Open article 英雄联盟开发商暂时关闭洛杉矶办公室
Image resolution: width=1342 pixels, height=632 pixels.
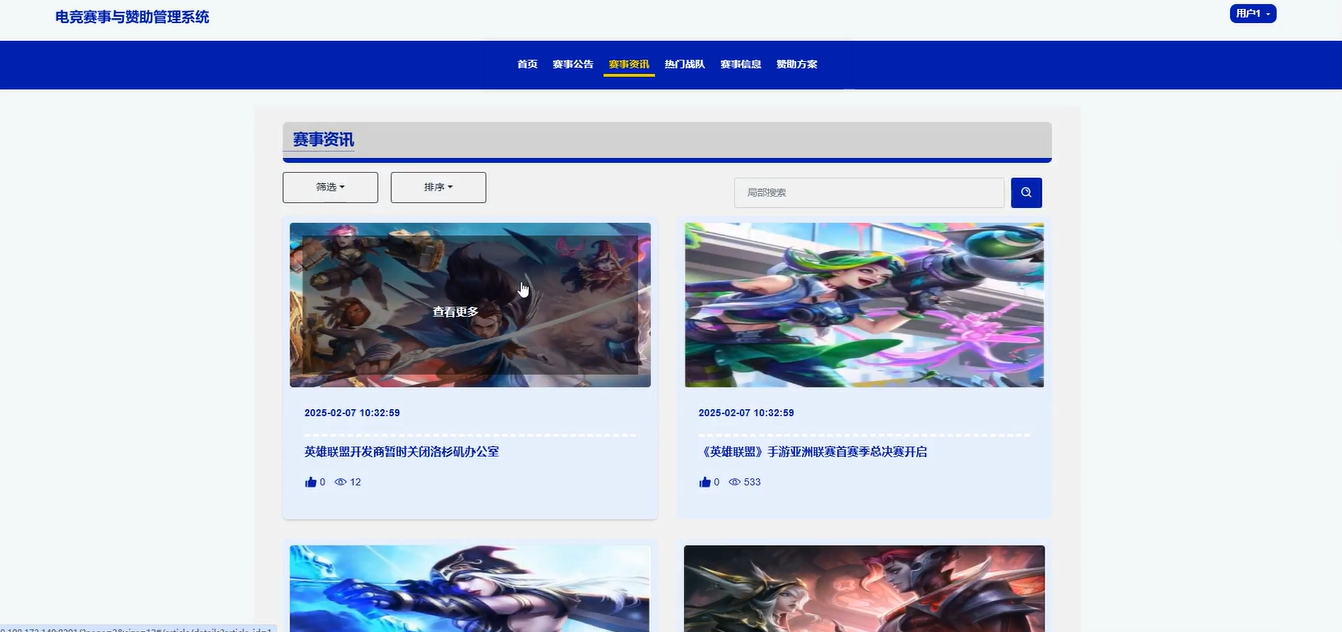pos(402,452)
